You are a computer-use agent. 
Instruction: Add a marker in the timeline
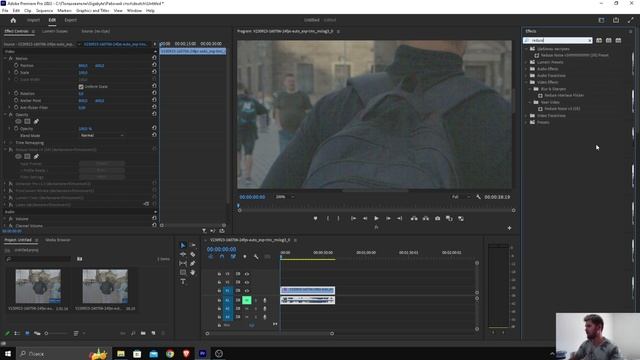pos(244,257)
